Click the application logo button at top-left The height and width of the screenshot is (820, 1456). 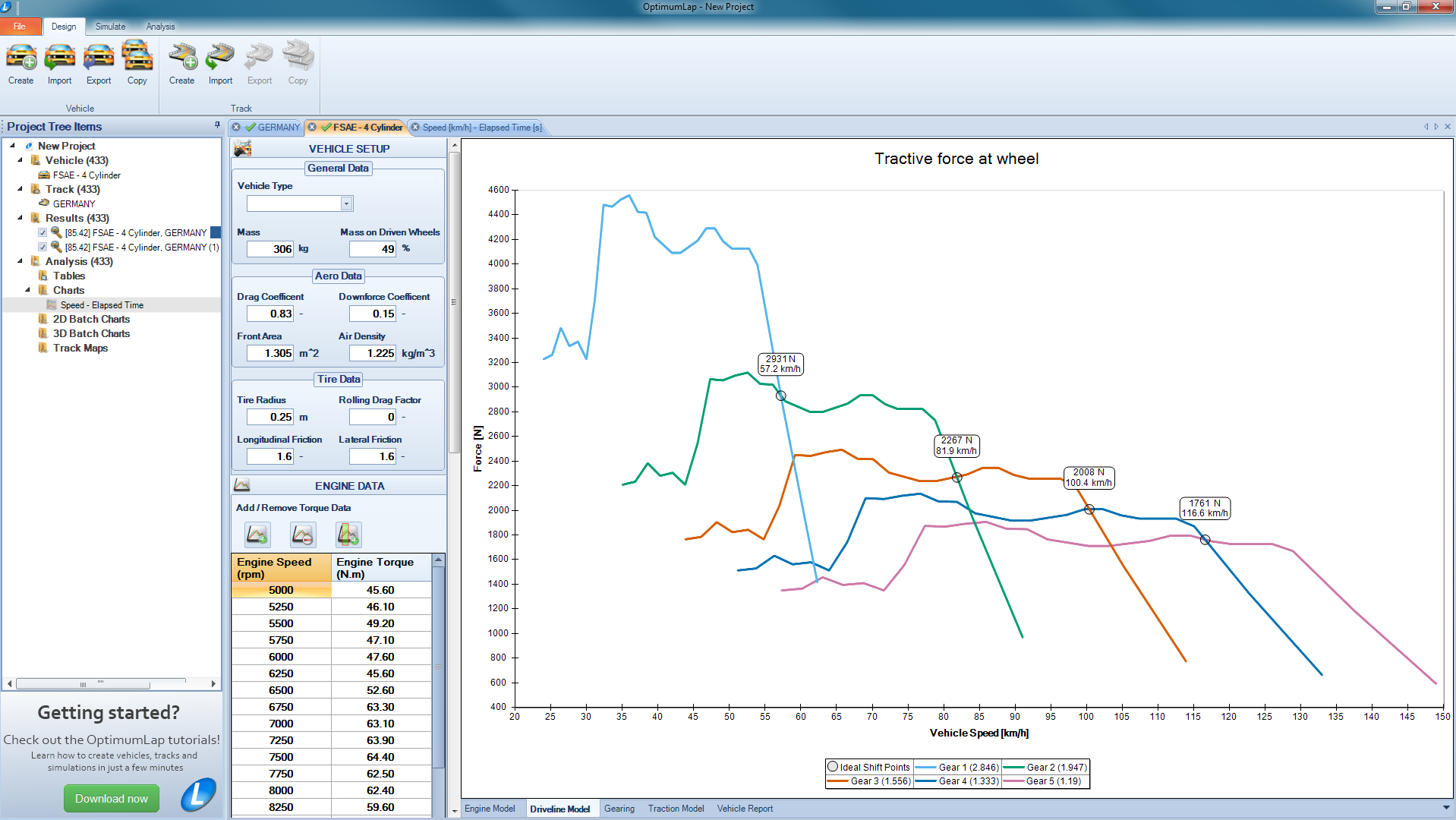click(x=6, y=8)
